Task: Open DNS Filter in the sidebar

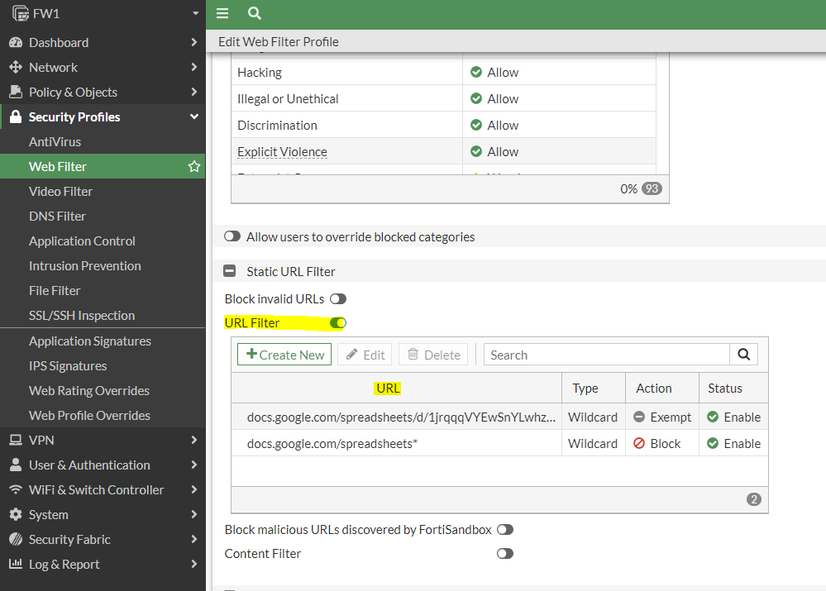Action: click(x=57, y=216)
